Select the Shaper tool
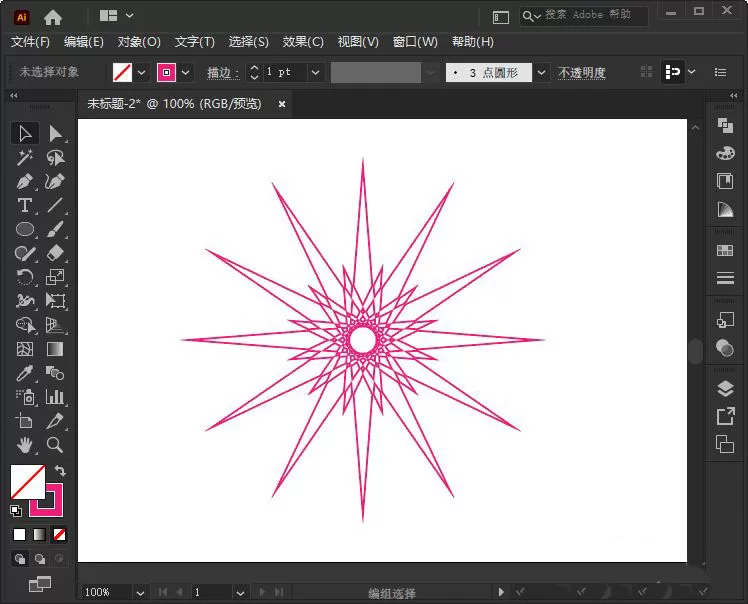748x604 pixels. click(24, 253)
